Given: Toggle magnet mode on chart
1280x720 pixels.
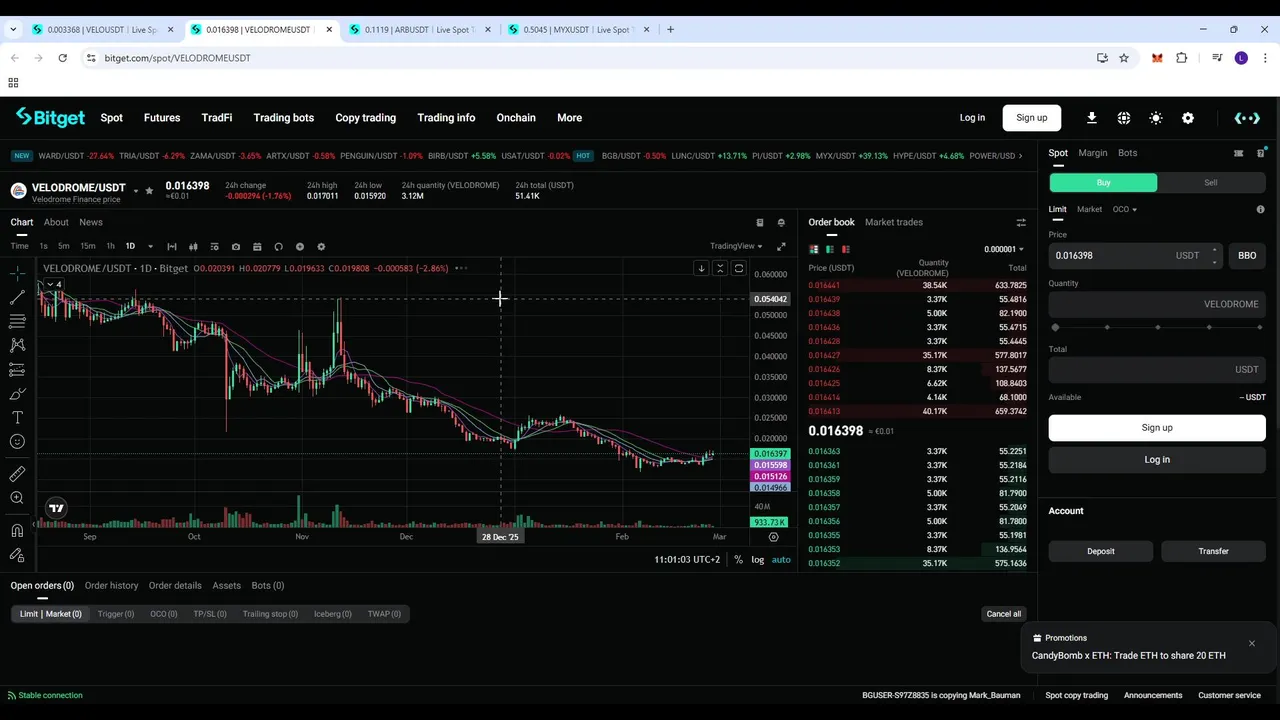Looking at the screenshot, I should (x=17, y=531).
